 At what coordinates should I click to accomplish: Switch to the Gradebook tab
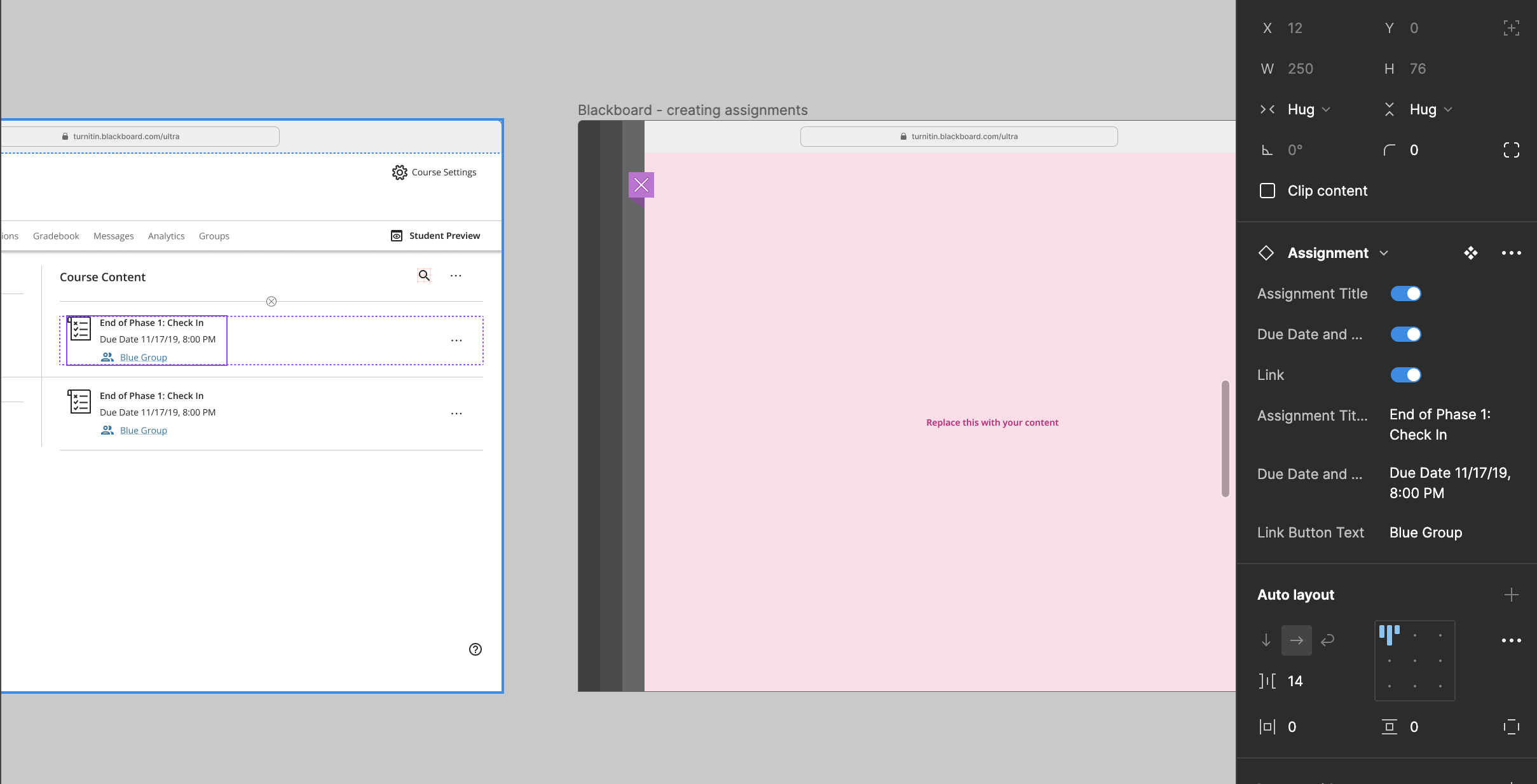tap(56, 236)
